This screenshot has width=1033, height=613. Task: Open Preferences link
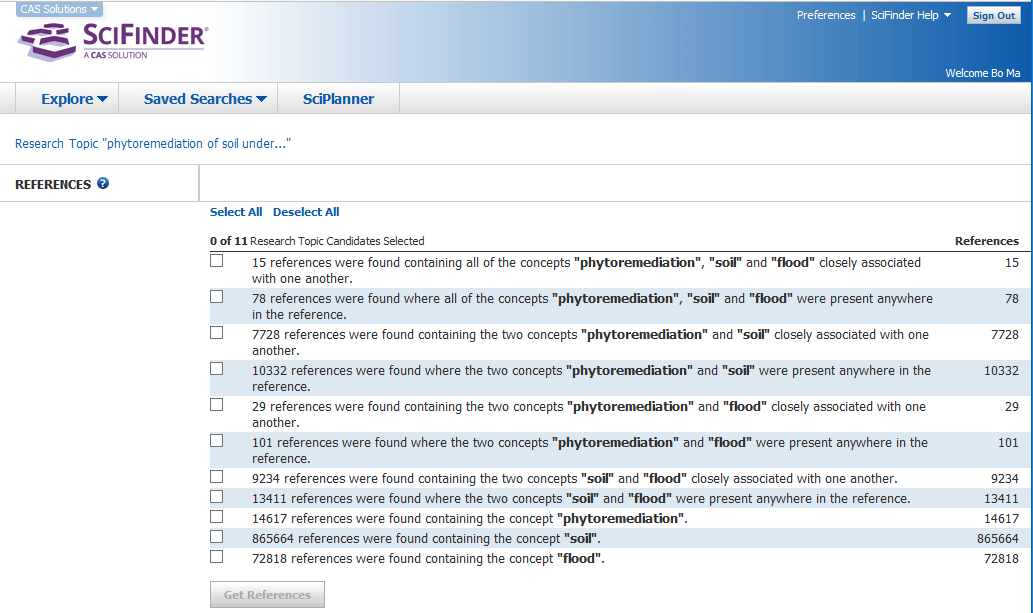826,15
